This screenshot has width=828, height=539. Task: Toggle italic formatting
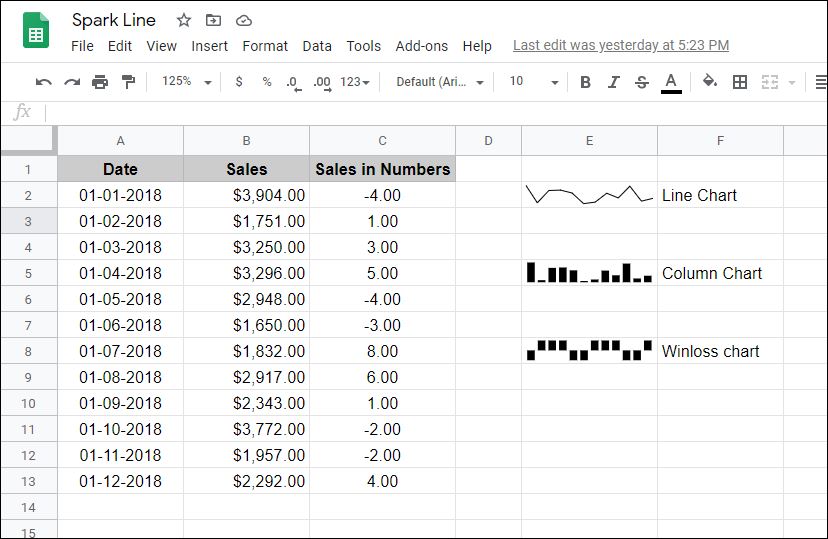(613, 82)
